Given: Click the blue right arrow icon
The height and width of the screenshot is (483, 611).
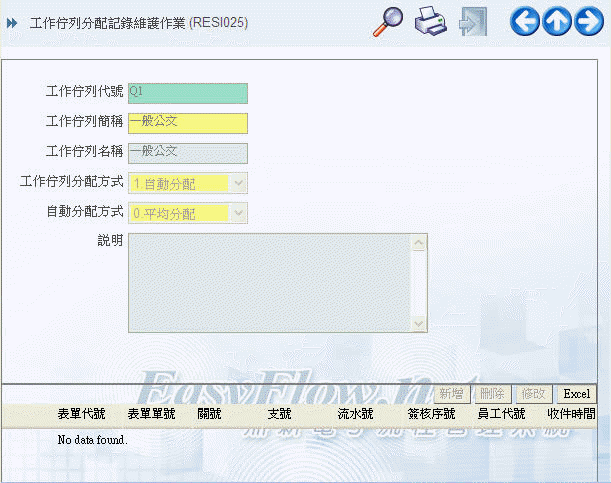Looking at the screenshot, I should tap(589, 21).
